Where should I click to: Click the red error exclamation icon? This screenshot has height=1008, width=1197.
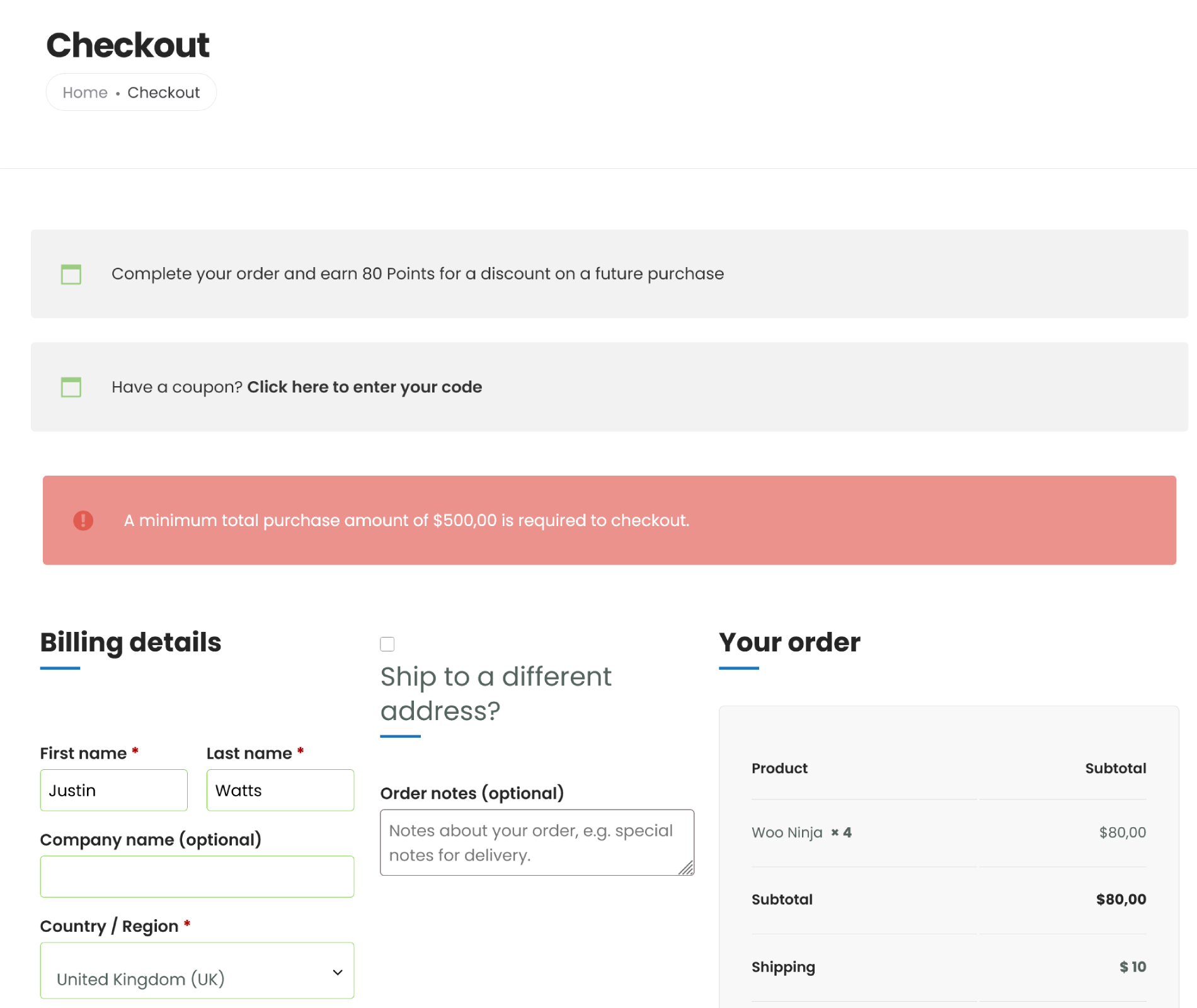(83, 520)
